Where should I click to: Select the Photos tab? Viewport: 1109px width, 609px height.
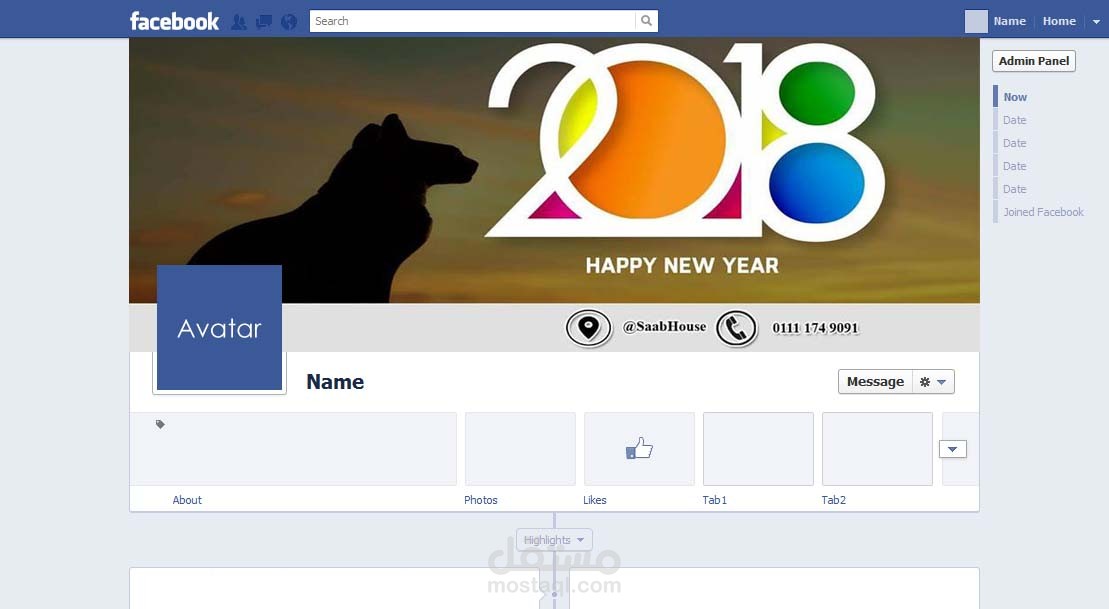[x=481, y=500]
